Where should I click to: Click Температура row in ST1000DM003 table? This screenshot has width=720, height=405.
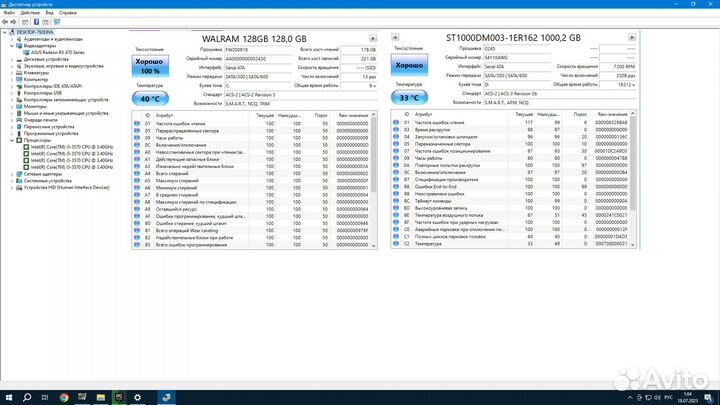coord(511,244)
